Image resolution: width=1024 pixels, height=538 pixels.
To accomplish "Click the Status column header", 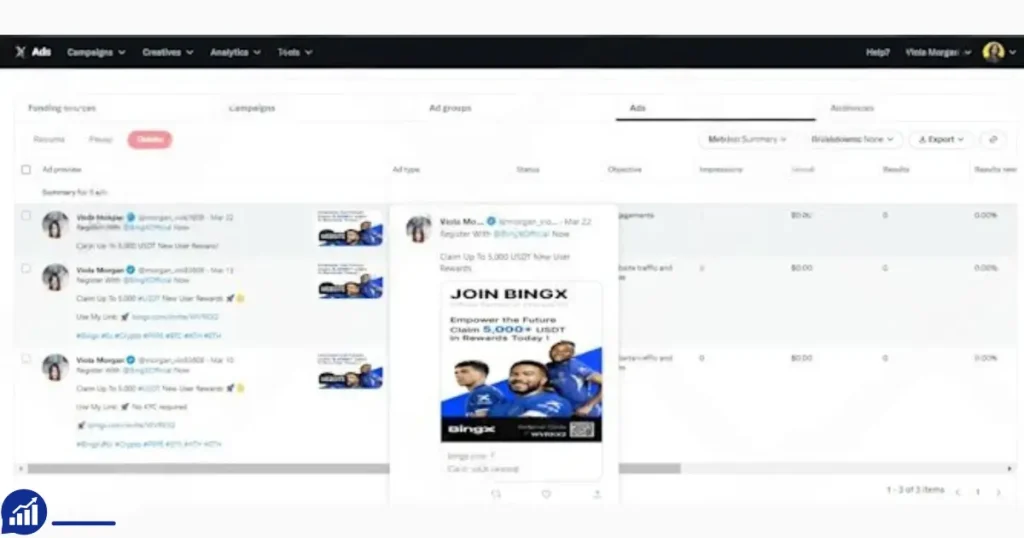I will click(x=528, y=169).
